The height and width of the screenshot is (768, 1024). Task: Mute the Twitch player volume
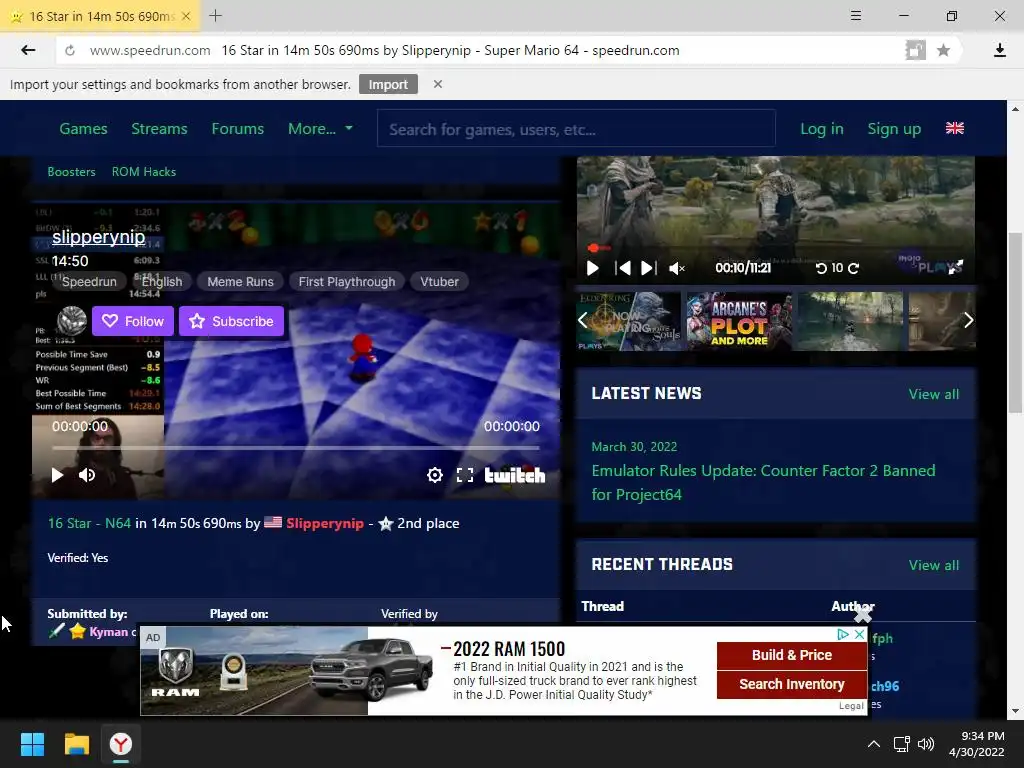pos(87,475)
